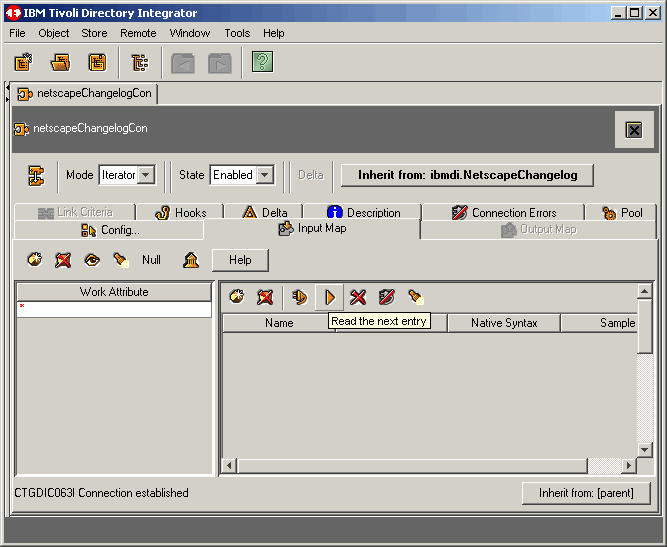Click the 'Read the next entry' play icon
This screenshot has height=547, width=667.
point(329,297)
